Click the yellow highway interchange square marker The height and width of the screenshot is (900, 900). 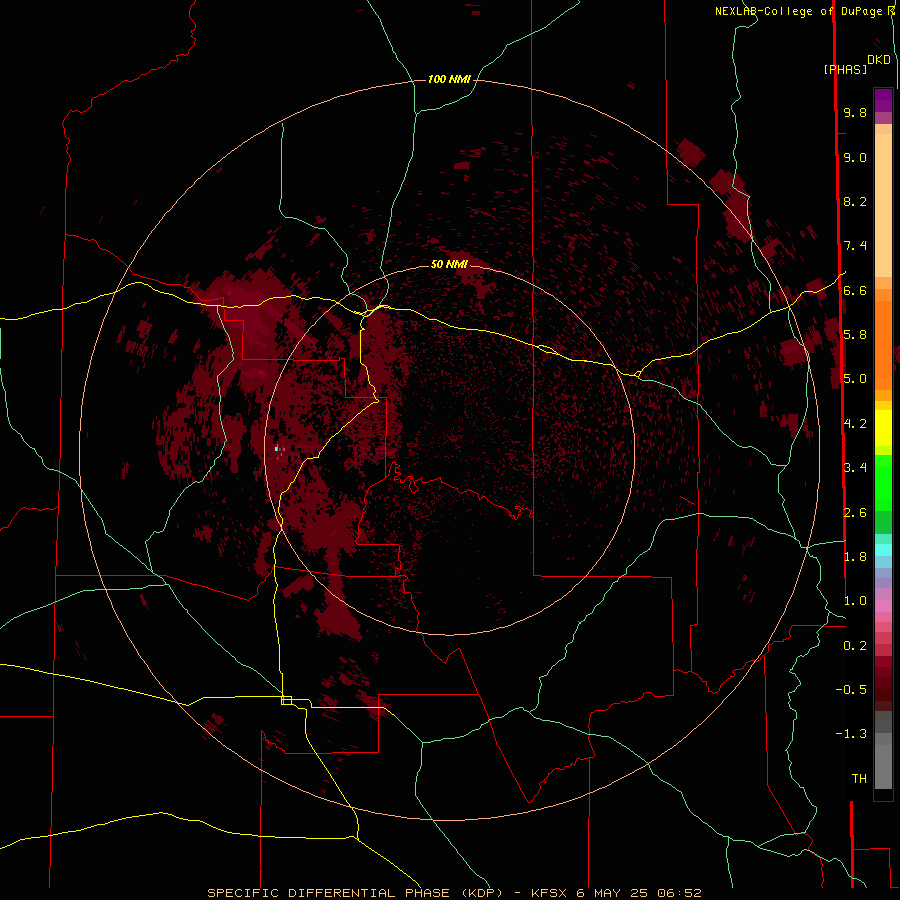(286, 700)
